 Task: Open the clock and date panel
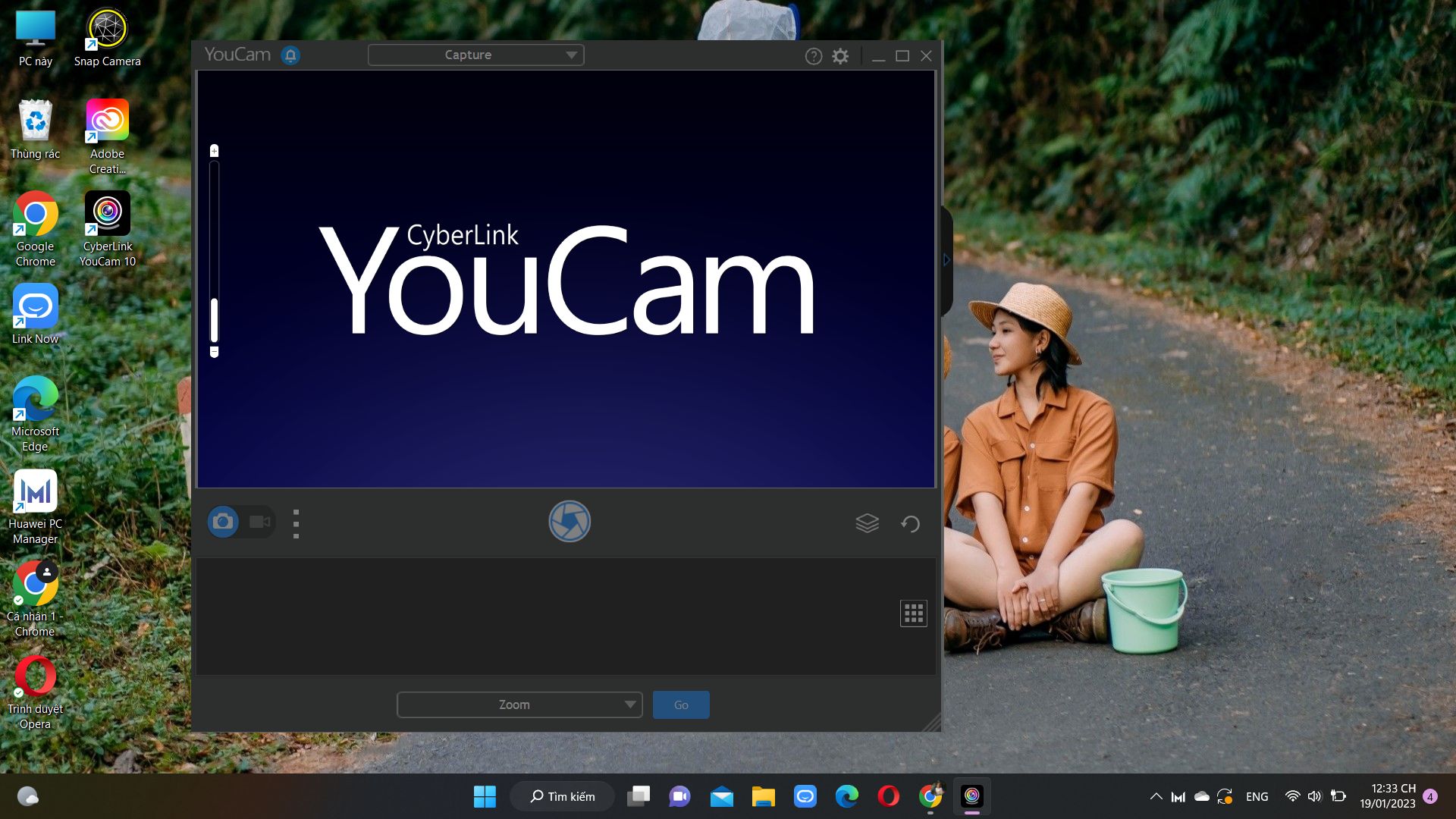pos(1388,796)
